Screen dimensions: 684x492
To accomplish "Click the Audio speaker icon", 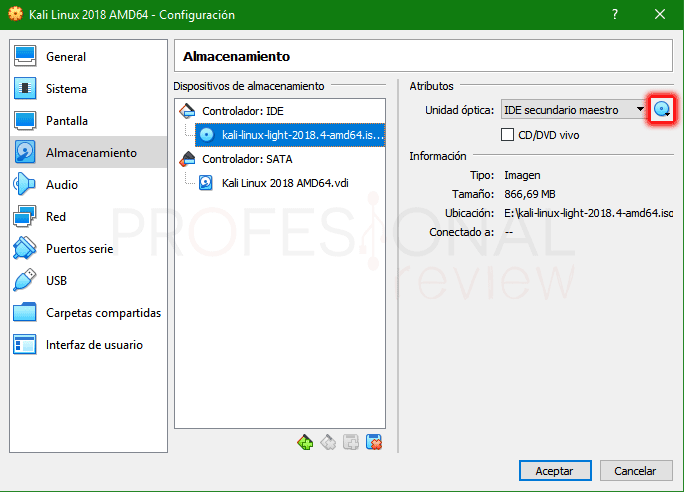I will [24, 184].
